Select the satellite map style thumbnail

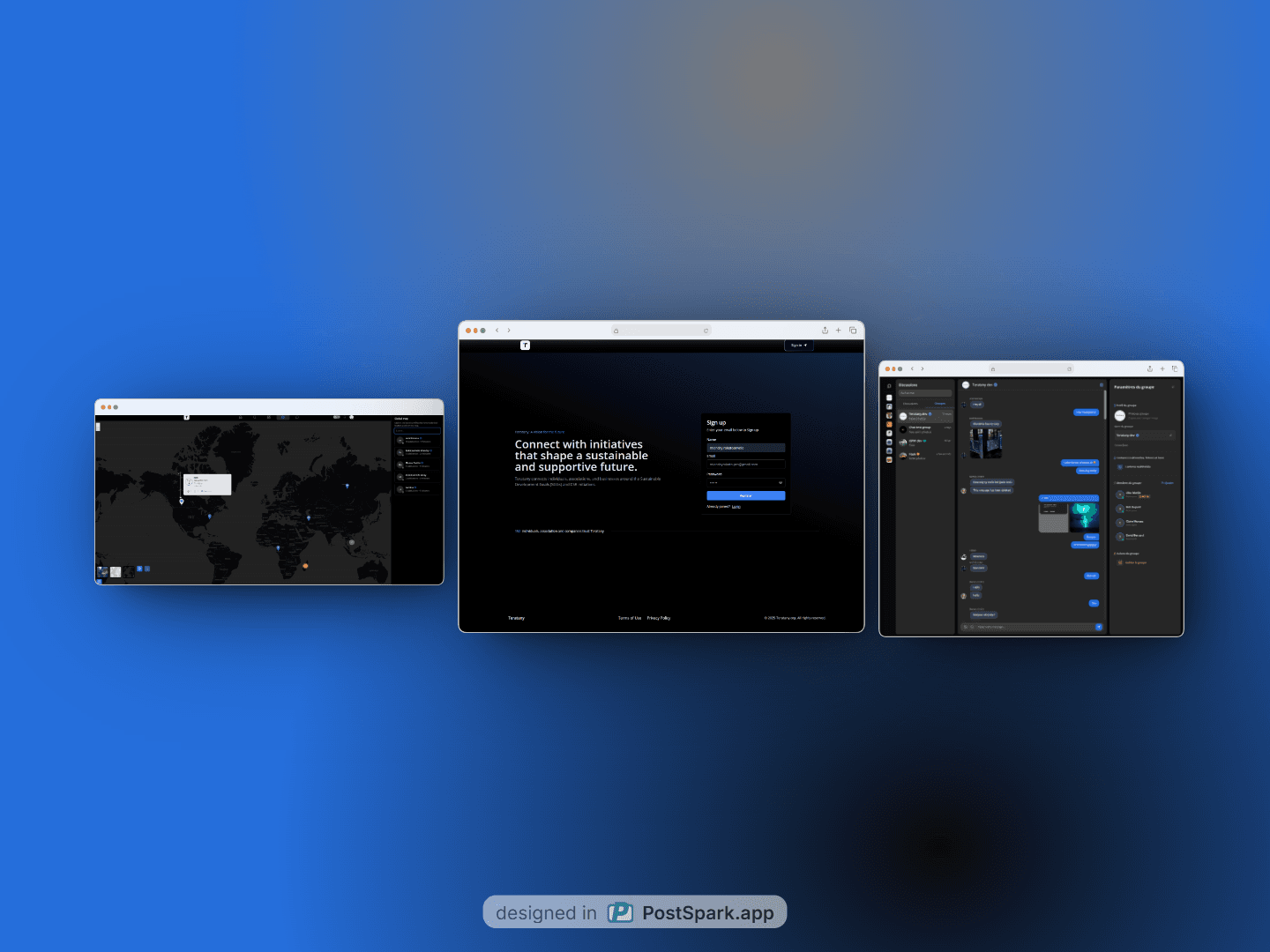103,571
